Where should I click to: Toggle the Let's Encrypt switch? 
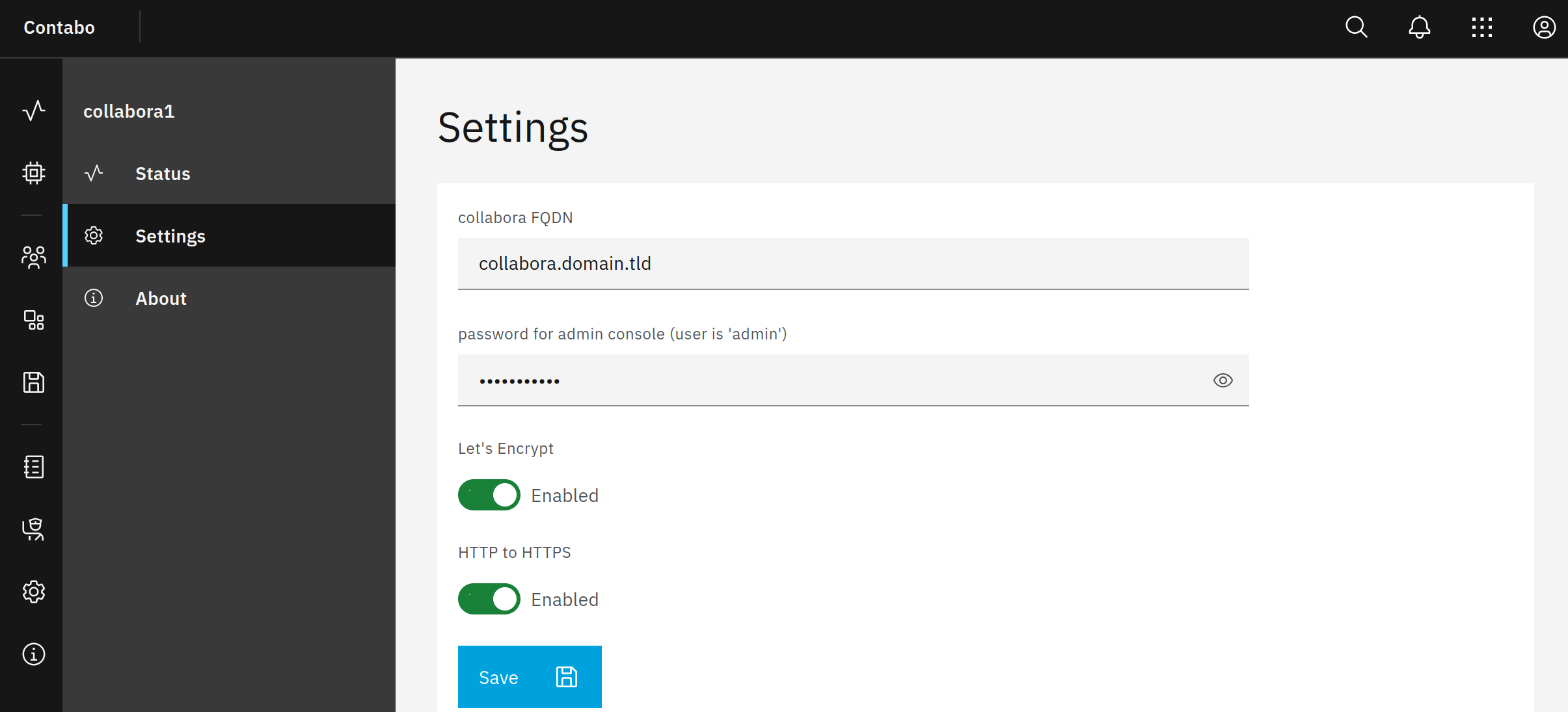pyautogui.click(x=489, y=495)
